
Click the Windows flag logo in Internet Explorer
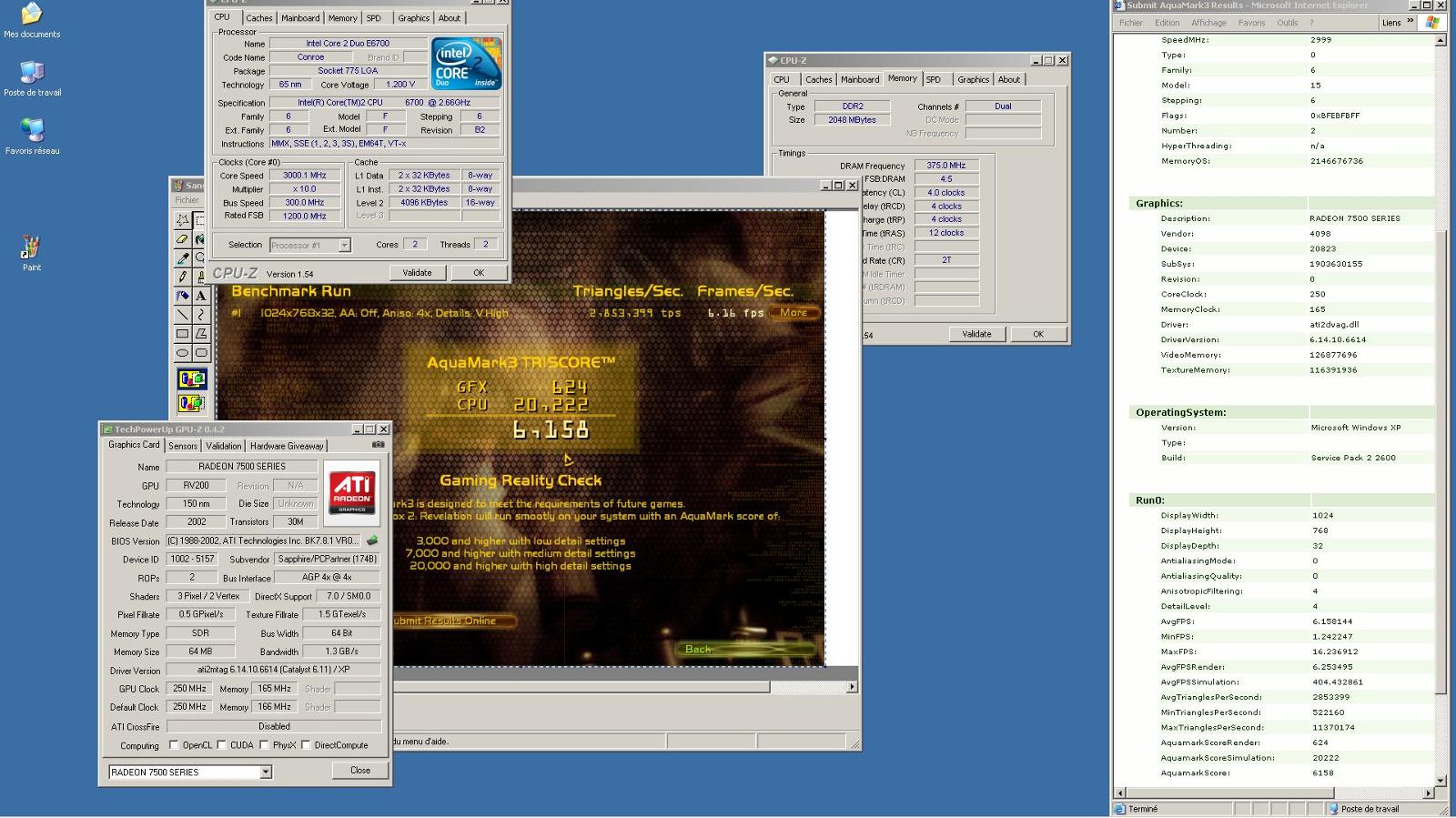point(1432,23)
